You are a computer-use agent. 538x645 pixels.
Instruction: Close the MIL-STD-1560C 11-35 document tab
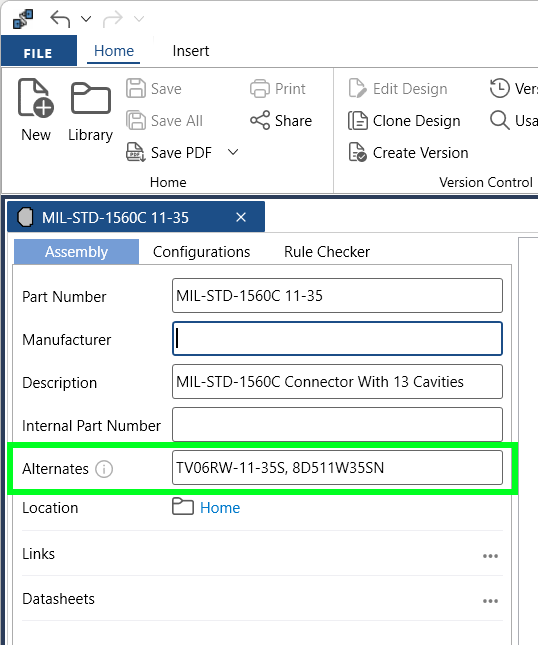(x=241, y=217)
